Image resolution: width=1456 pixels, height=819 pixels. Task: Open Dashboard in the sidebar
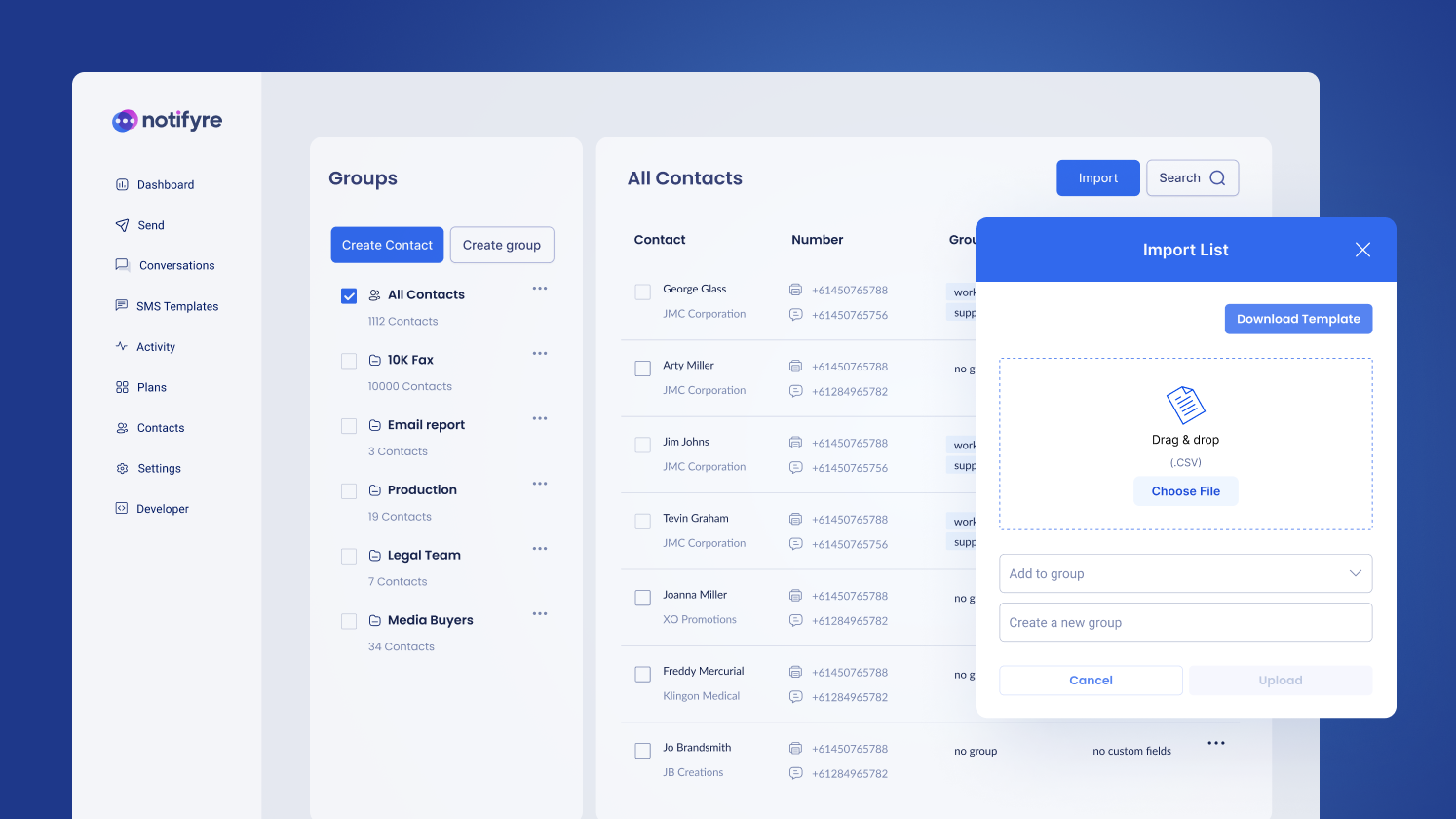[x=155, y=184]
